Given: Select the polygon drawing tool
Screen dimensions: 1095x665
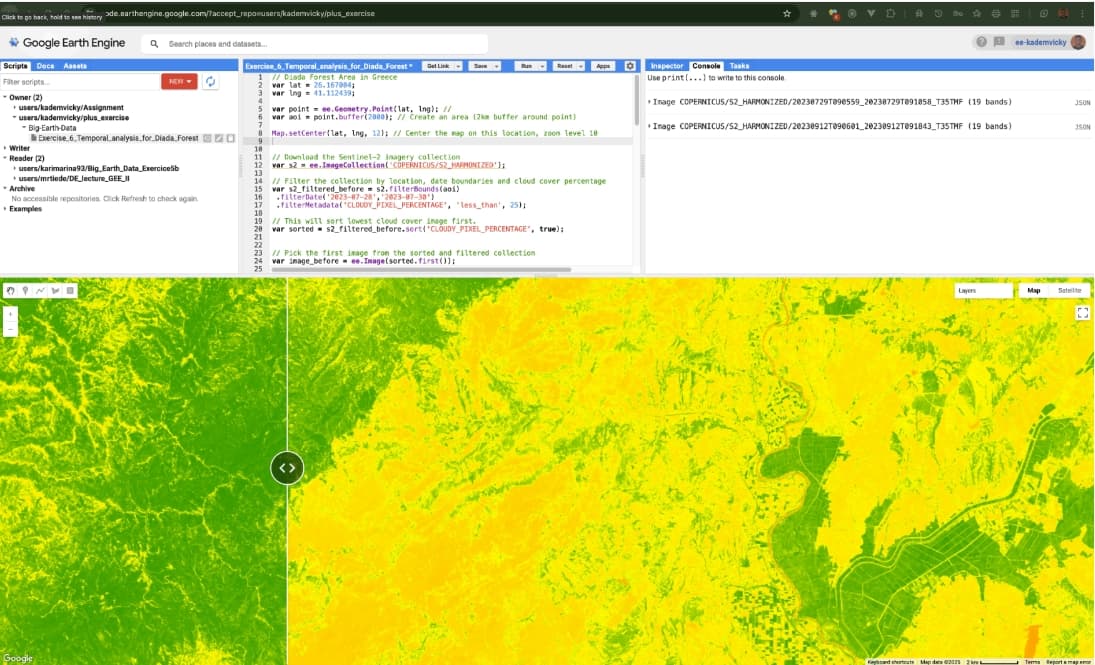Looking at the screenshot, I should point(55,290).
